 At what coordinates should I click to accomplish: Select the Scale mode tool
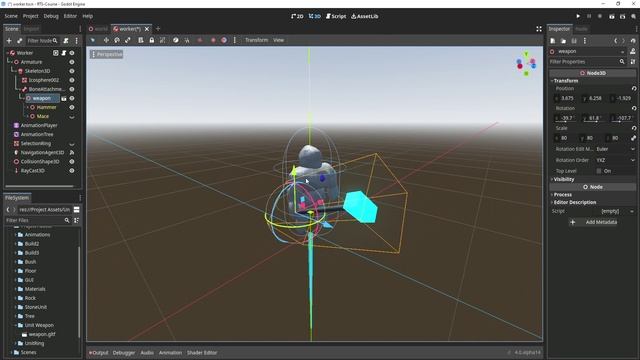click(x=128, y=40)
